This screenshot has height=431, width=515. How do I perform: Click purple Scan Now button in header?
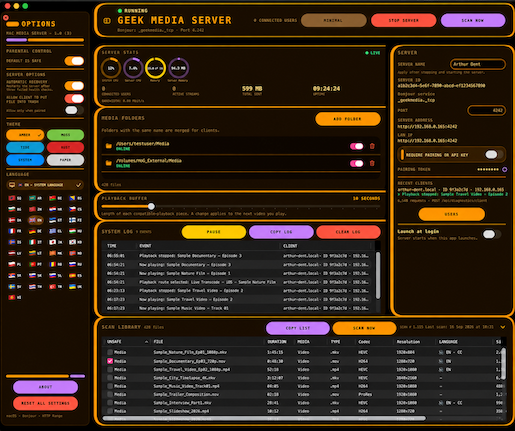tap(473, 20)
